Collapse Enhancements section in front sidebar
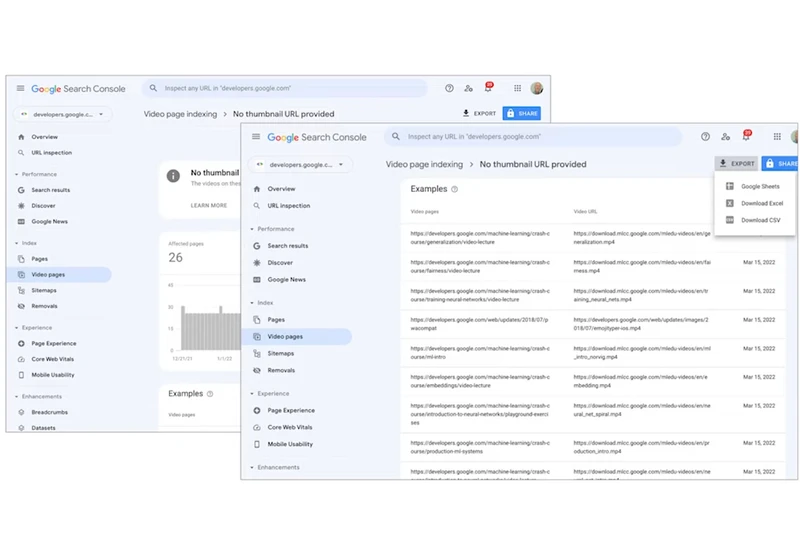 click(x=252, y=467)
